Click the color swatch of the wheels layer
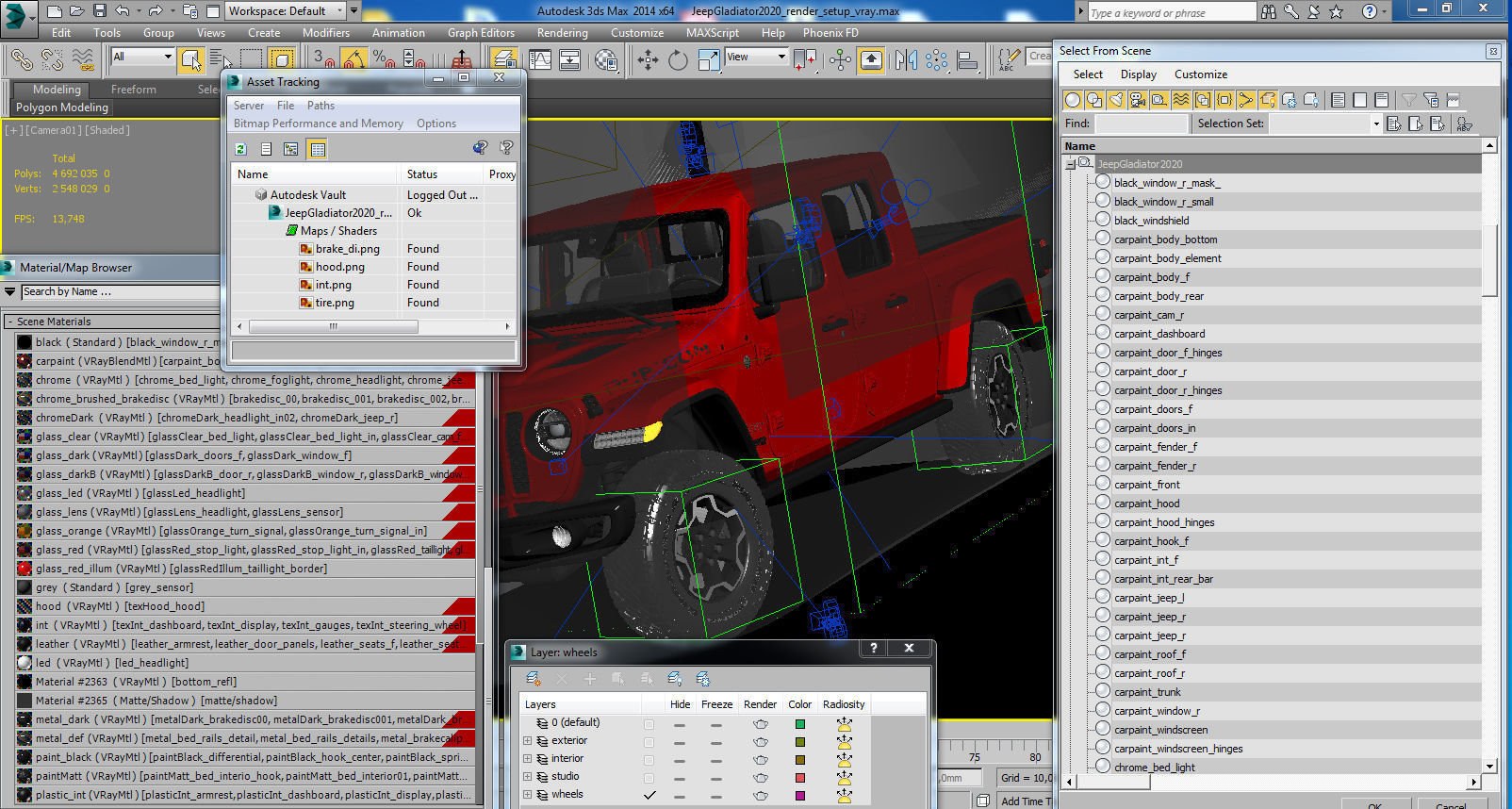 point(800,796)
